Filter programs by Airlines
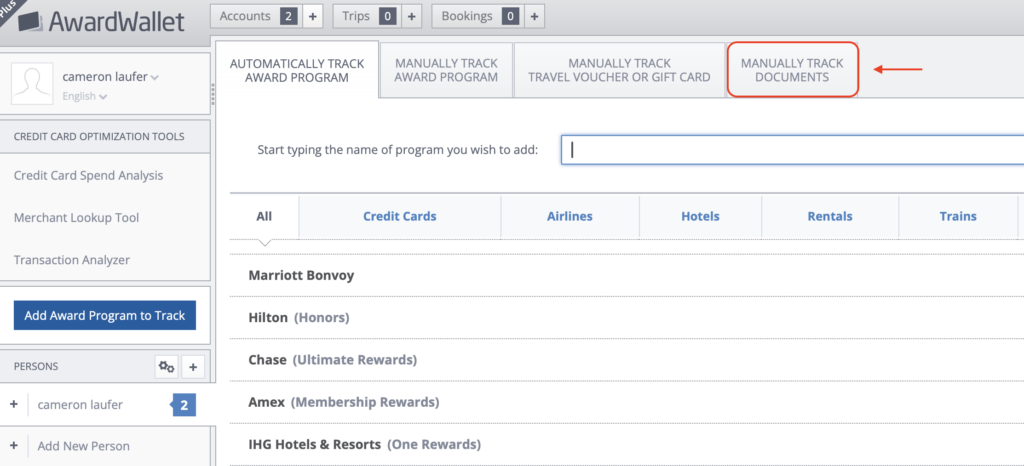 point(570,217)
